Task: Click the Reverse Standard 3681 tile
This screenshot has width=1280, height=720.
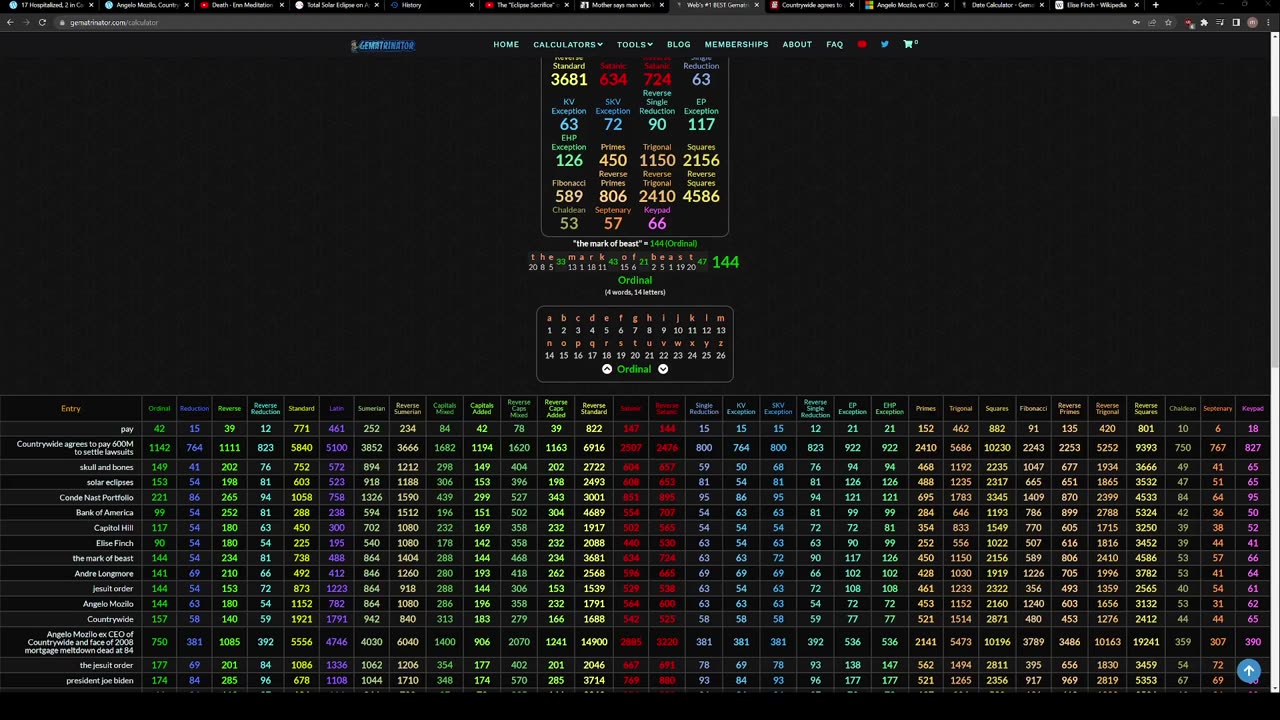Action: (569, 80)
